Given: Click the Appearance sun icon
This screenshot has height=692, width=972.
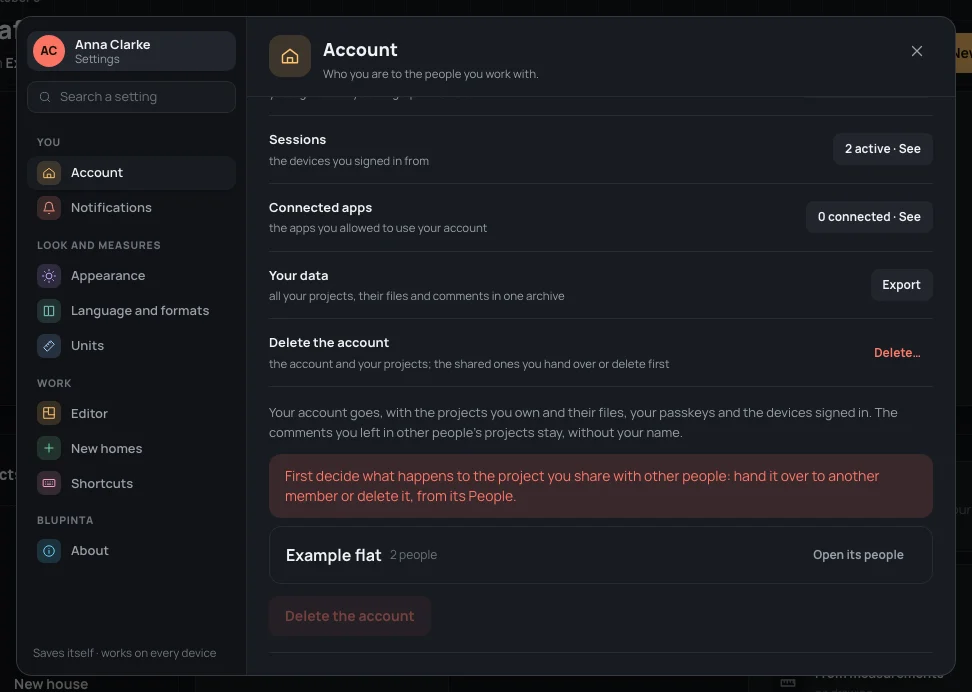Looking at the screenshot, I should pos(49,276).
